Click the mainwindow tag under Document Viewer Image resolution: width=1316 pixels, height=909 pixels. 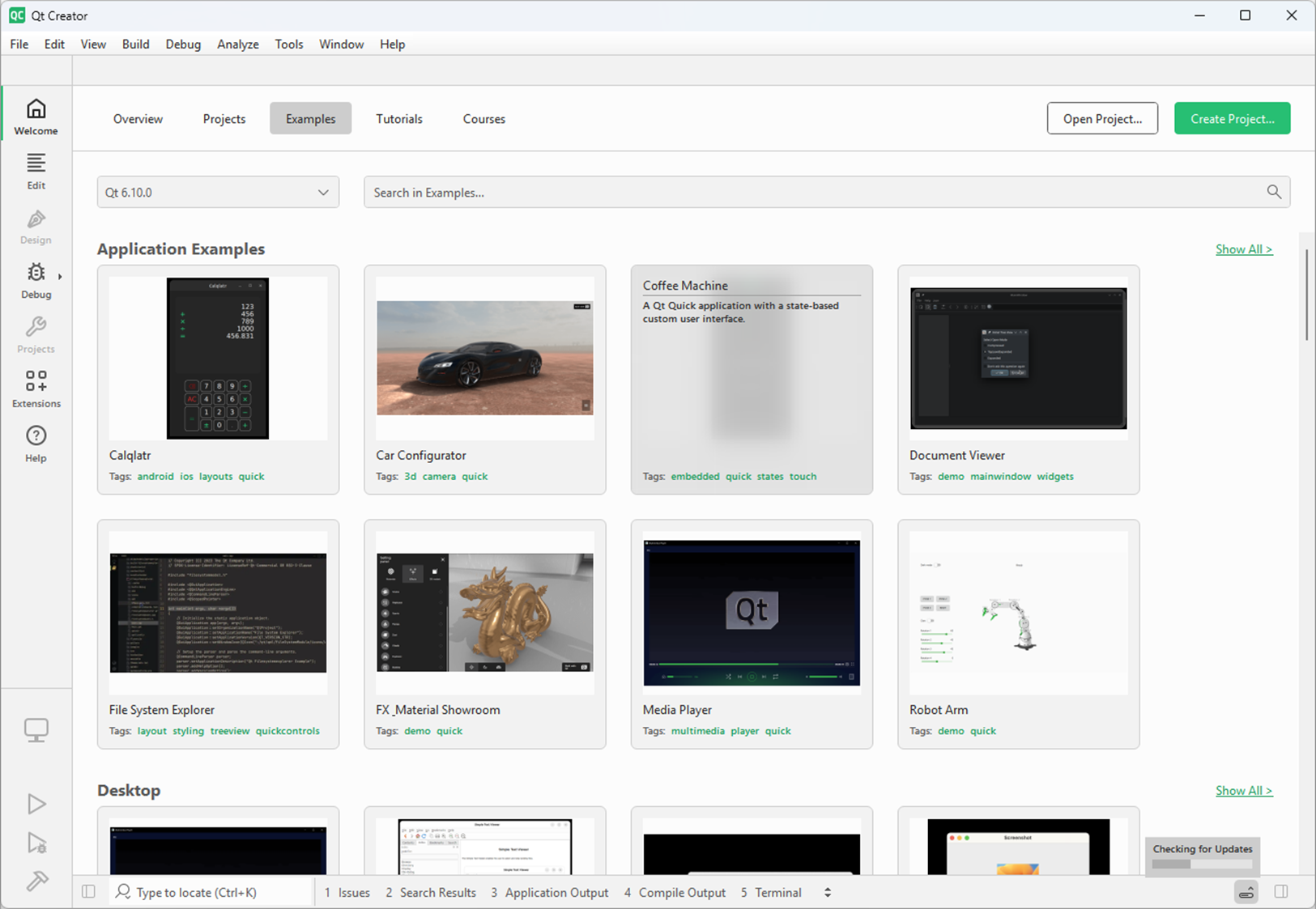point(1001,477)
